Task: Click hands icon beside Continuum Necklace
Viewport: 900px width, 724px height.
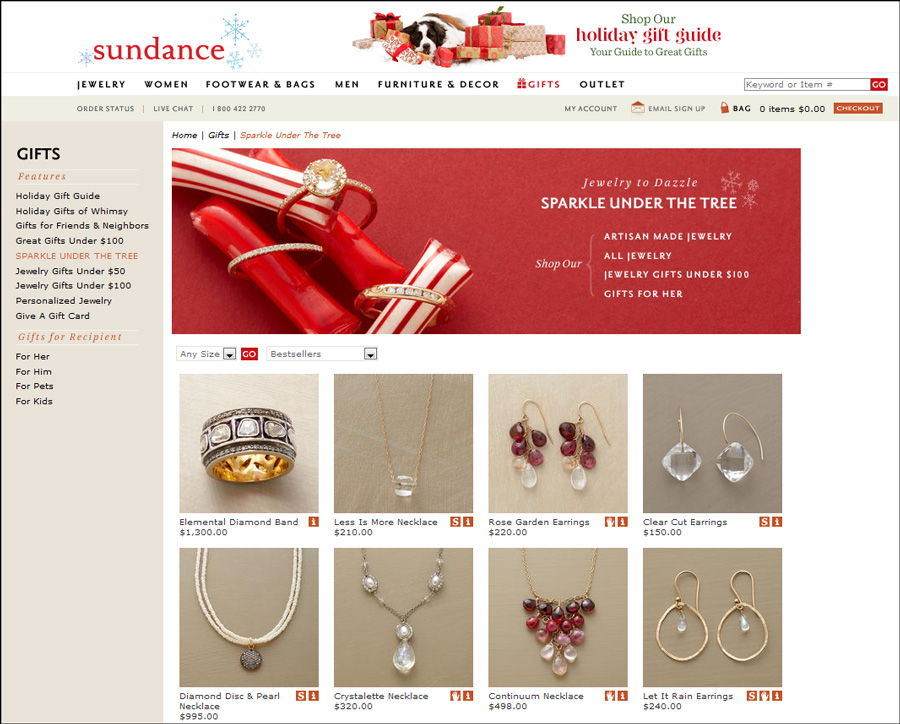Action: pos(610,695)
